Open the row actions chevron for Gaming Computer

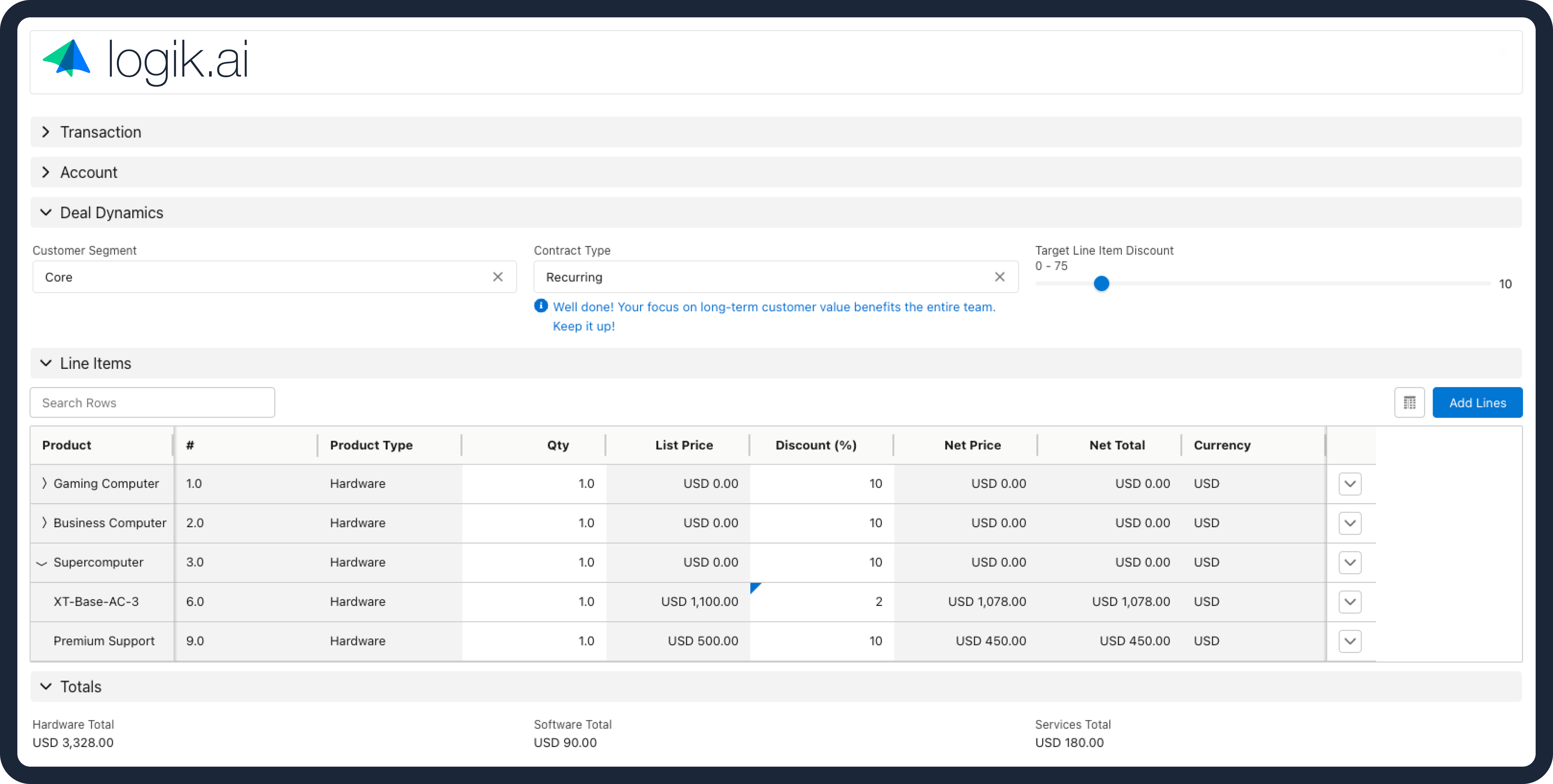[x=1350, y=483]
